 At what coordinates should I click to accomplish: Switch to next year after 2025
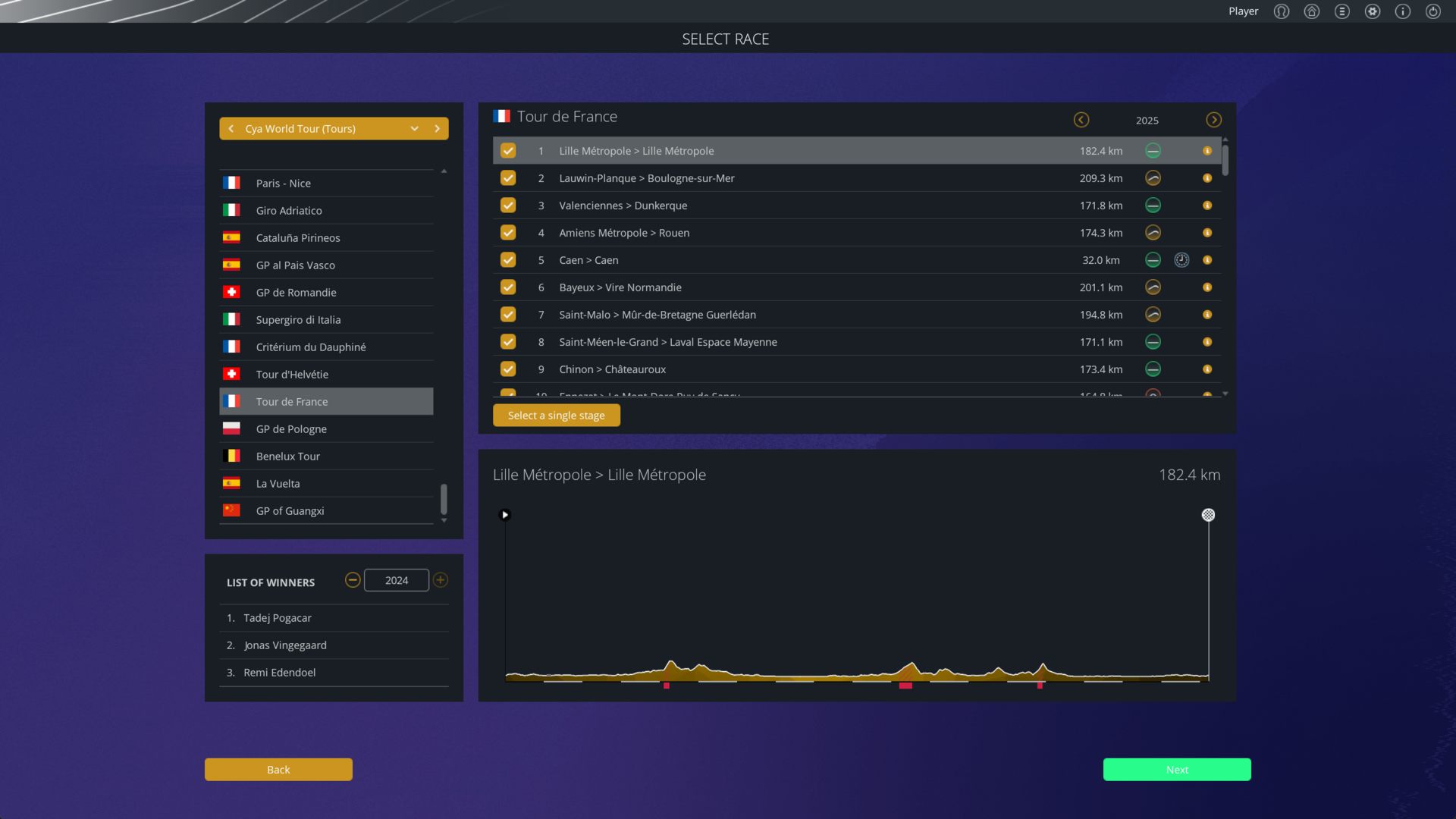click(x=1214, y=120)
